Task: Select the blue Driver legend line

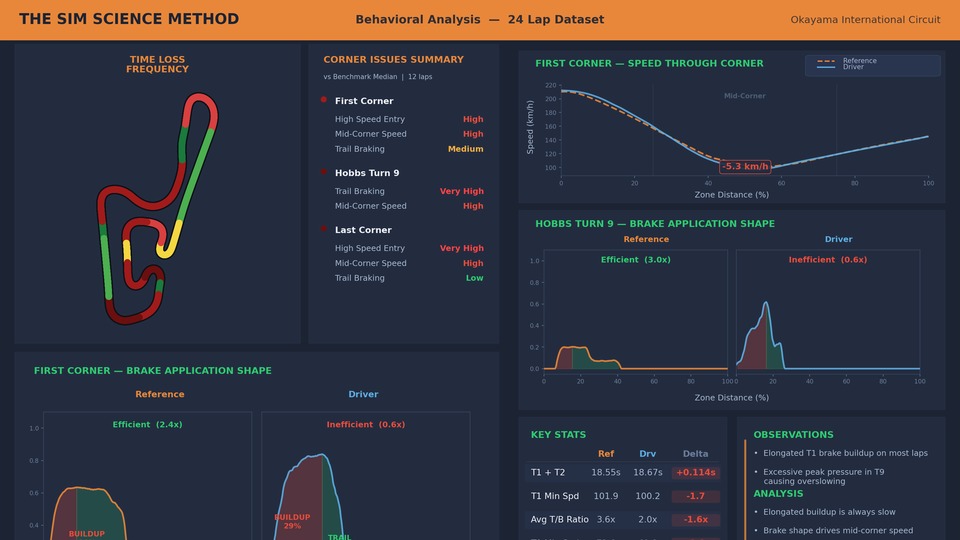Action: pyautogui.click(x=826, y=67)
